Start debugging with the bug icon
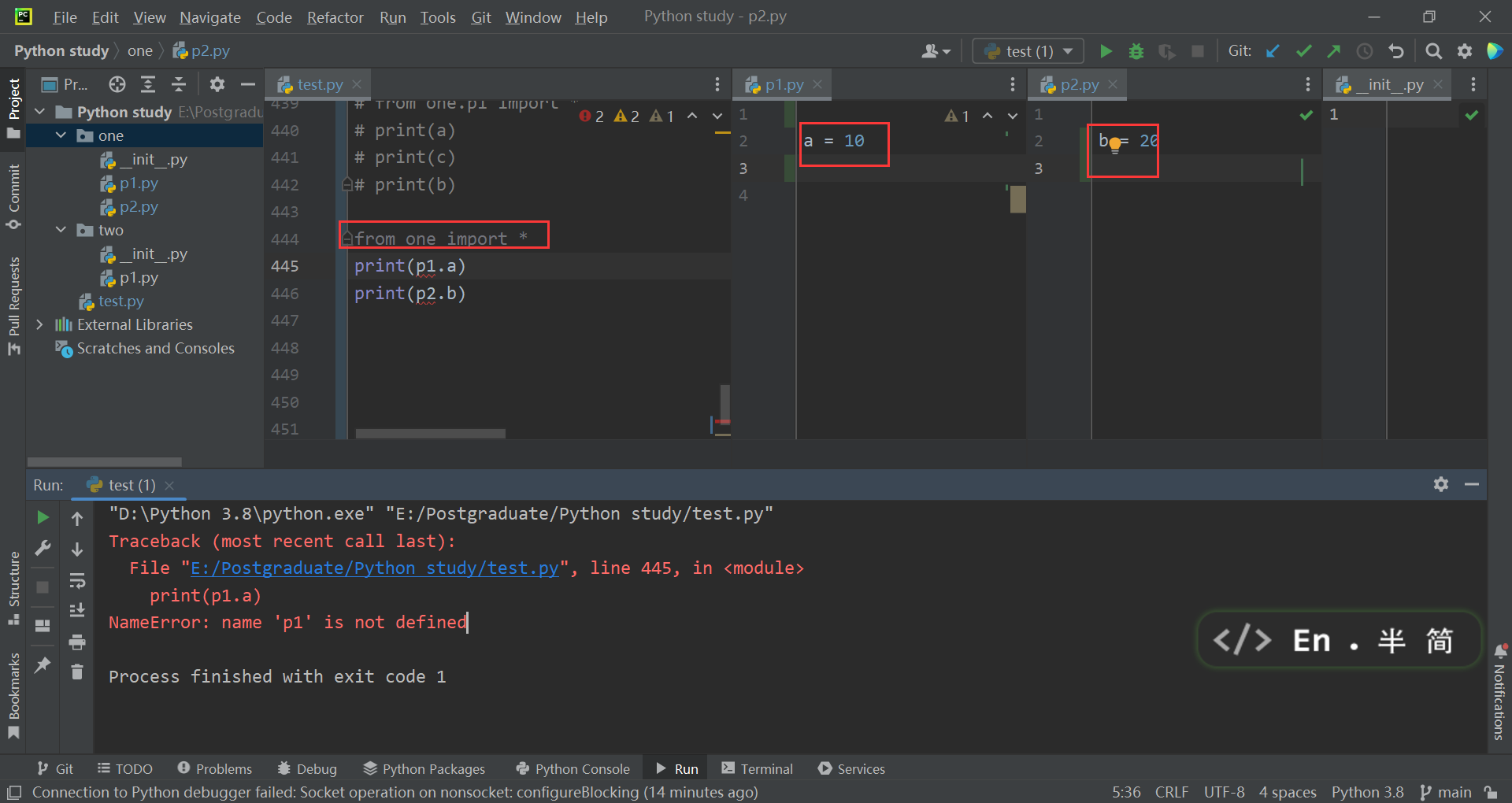Viewport: 1512px width, 803px height. tap(1136, 50)
